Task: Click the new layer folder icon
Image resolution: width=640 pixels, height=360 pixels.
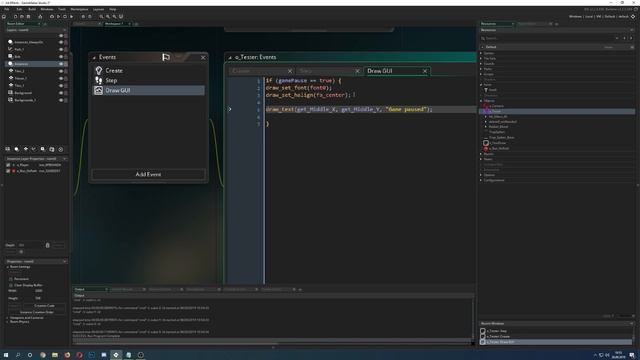Action: 52,149
